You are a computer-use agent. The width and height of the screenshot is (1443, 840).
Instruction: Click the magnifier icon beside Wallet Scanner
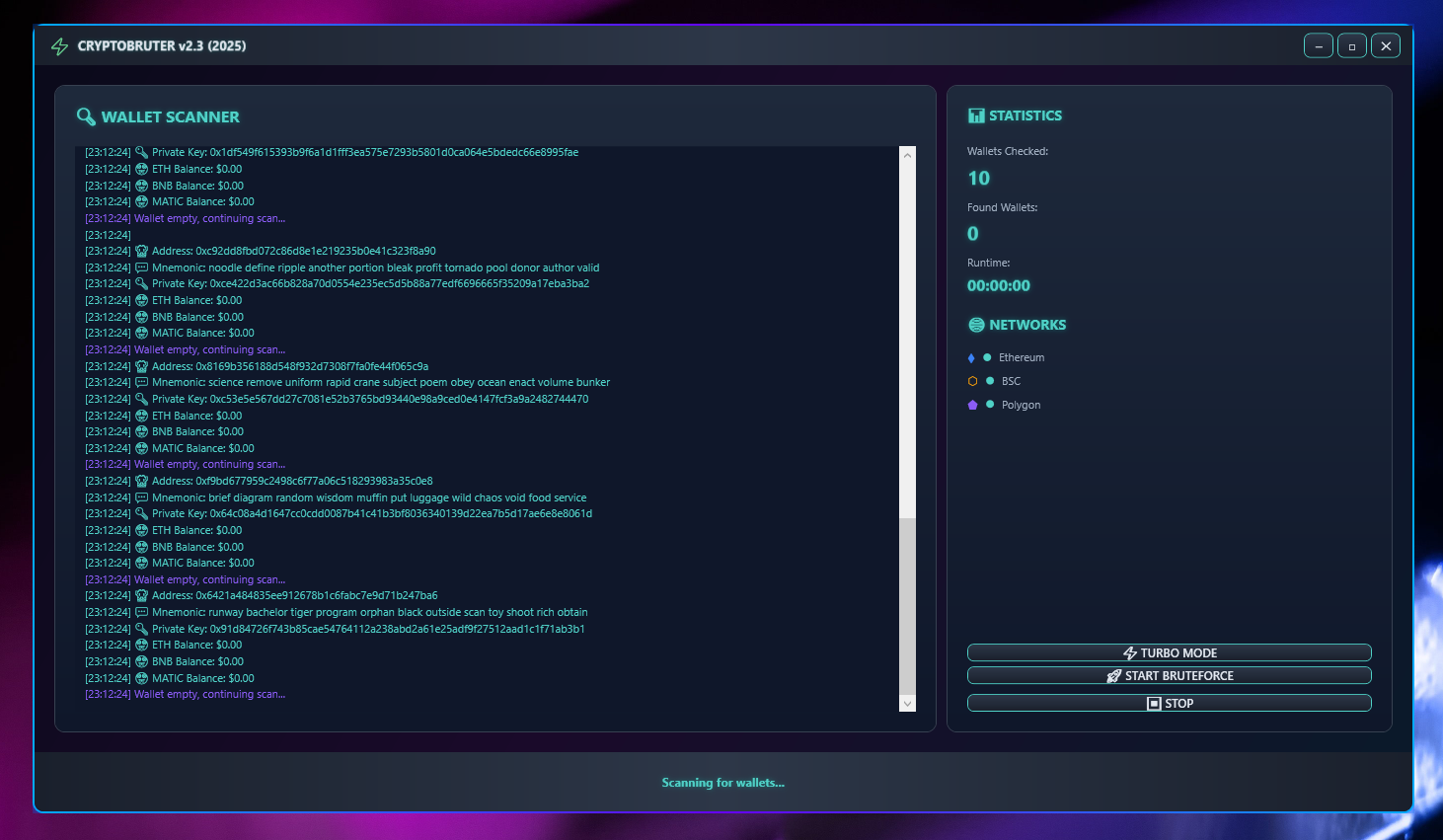coord(86,116)
